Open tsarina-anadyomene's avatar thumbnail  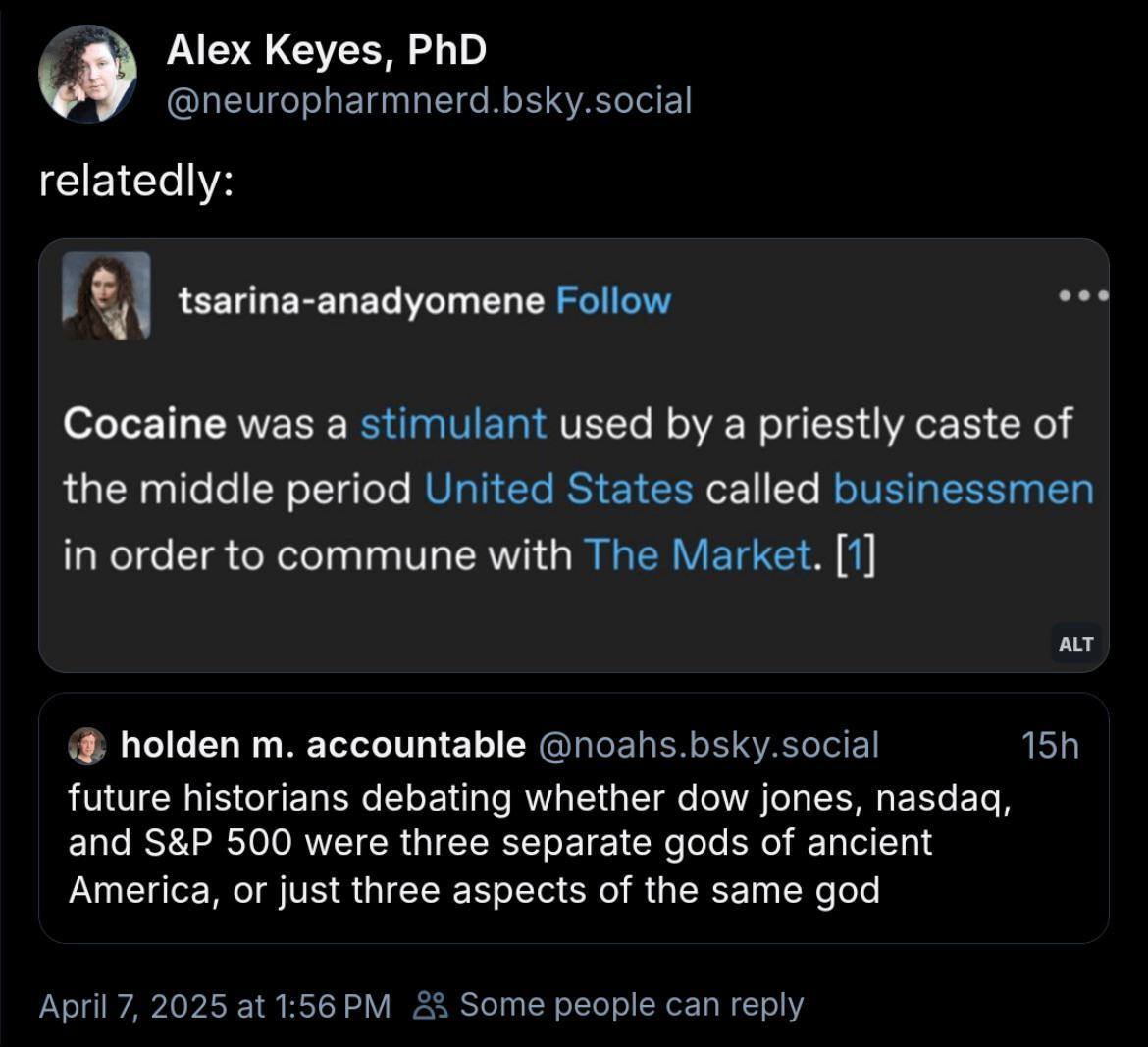tap(106, 295)
